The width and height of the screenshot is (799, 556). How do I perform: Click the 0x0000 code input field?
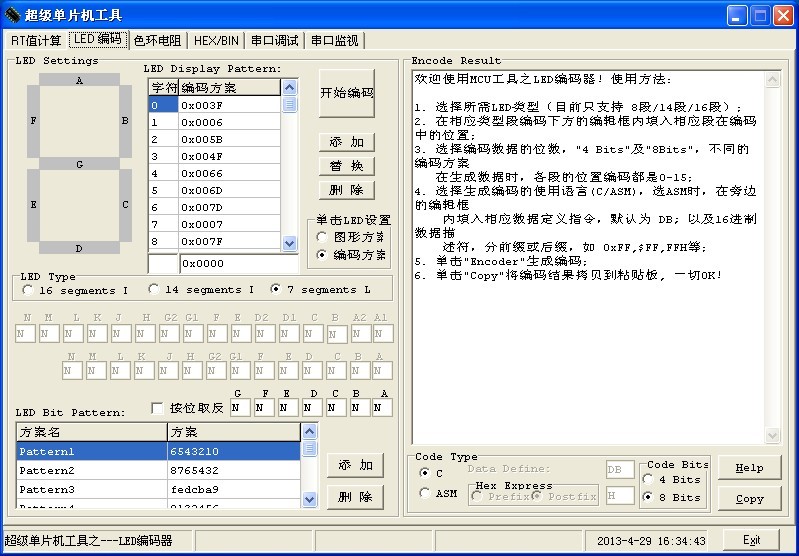238,263
